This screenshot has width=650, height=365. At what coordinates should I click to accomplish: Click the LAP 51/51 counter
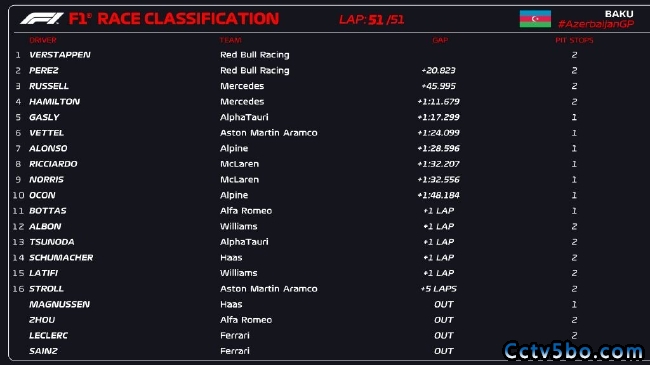[371, 19]
